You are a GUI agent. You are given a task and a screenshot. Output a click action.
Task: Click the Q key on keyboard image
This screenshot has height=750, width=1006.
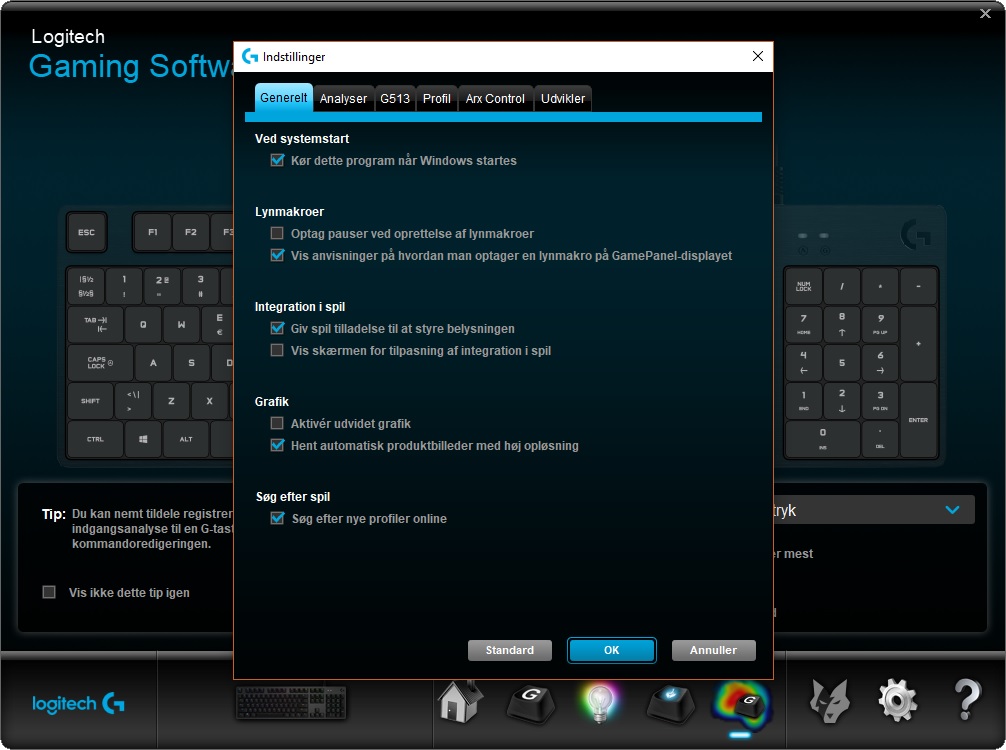click(x=143, y=325)
